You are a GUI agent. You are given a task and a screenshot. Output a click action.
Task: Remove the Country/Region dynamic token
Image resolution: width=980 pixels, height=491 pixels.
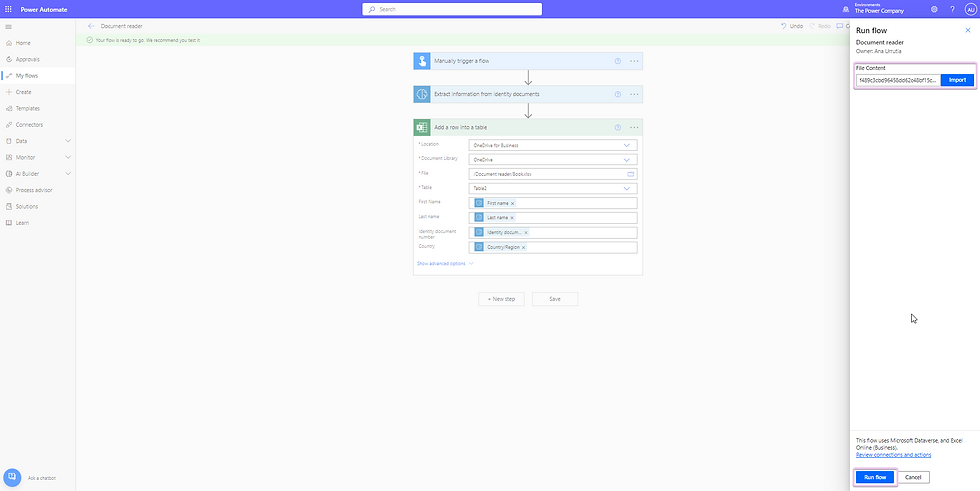523,247
